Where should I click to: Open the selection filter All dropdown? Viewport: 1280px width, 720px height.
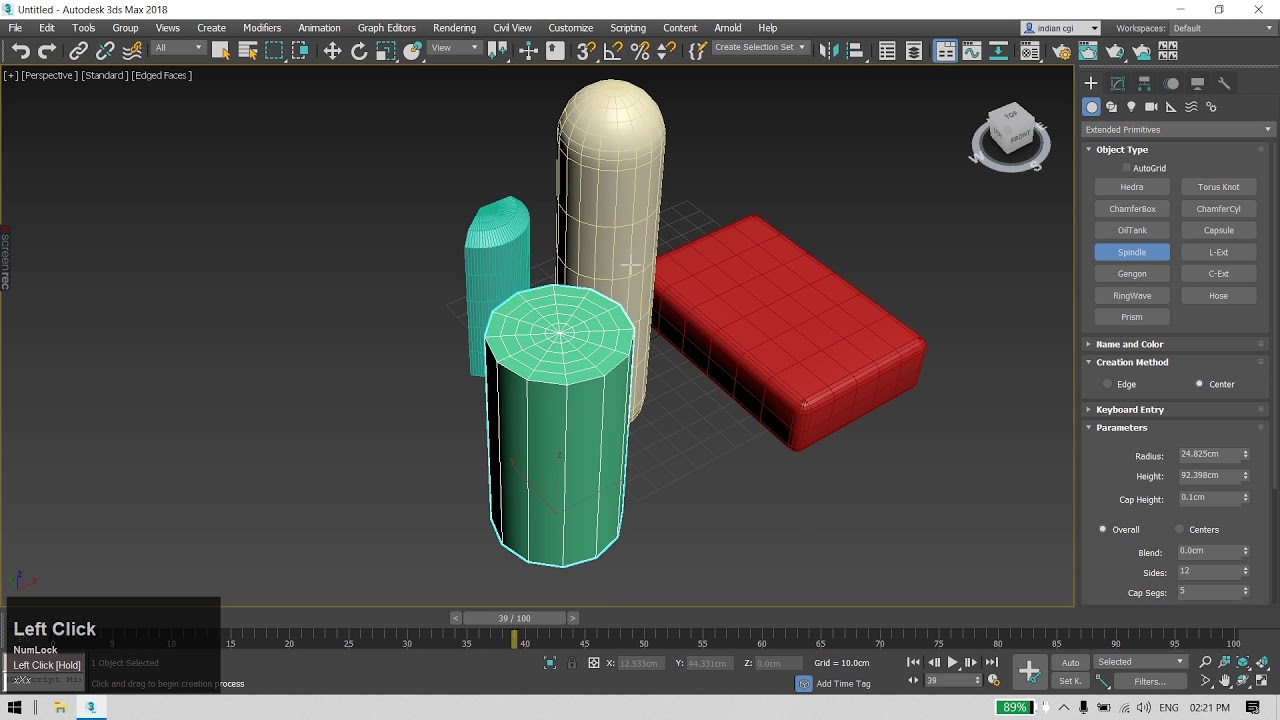tap(178, 48)
